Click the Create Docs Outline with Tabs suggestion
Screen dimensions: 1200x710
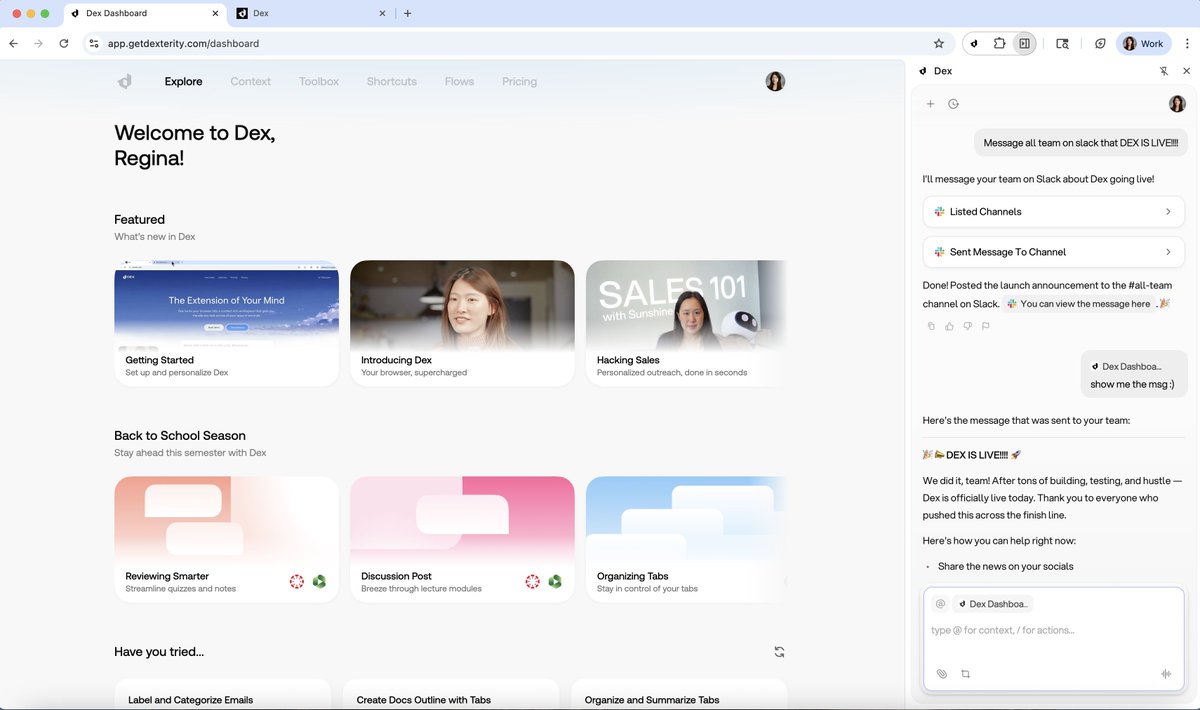pos(451,695)
